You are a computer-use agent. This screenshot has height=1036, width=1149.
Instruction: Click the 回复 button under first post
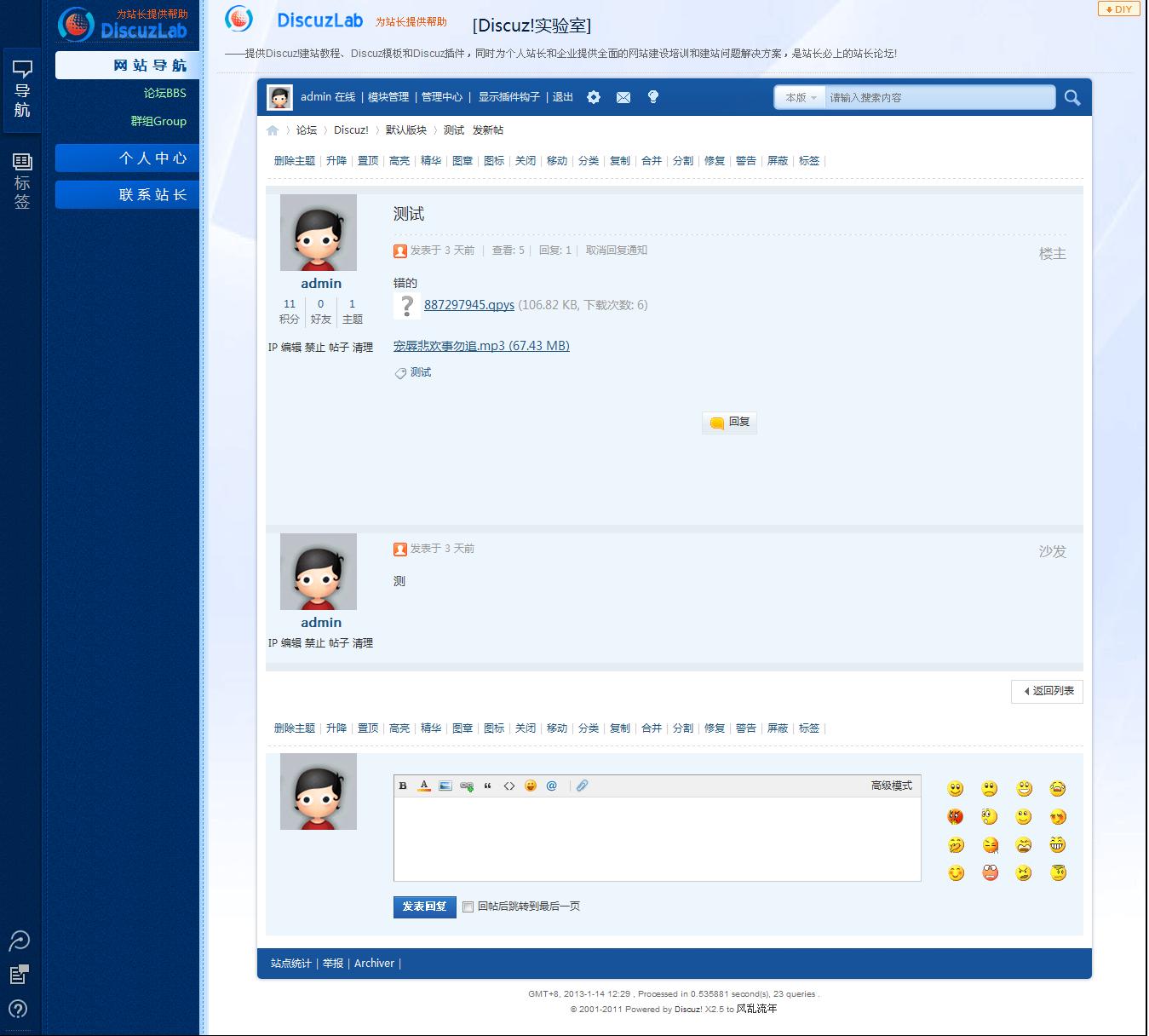(x=730, y=422)
